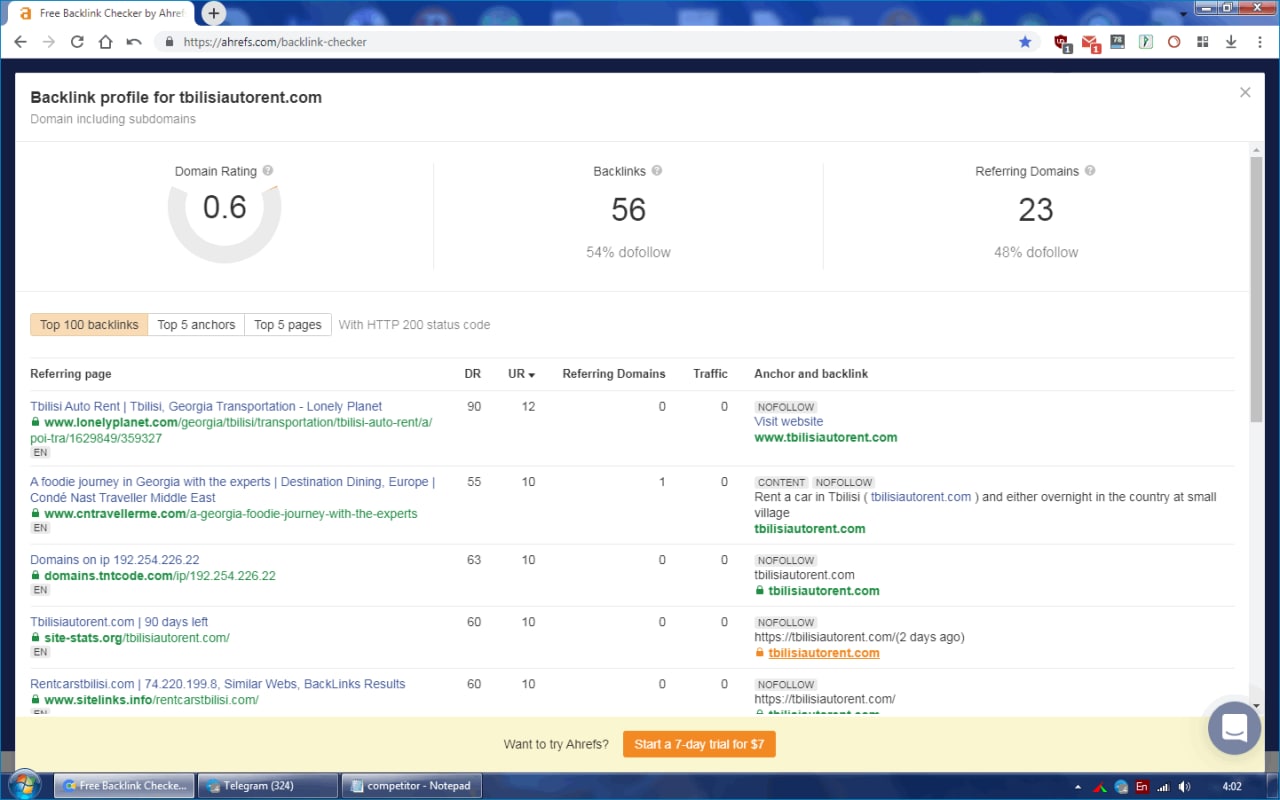Click the Traffic column header
This screenshot has height=800, width=1280.
710,374
